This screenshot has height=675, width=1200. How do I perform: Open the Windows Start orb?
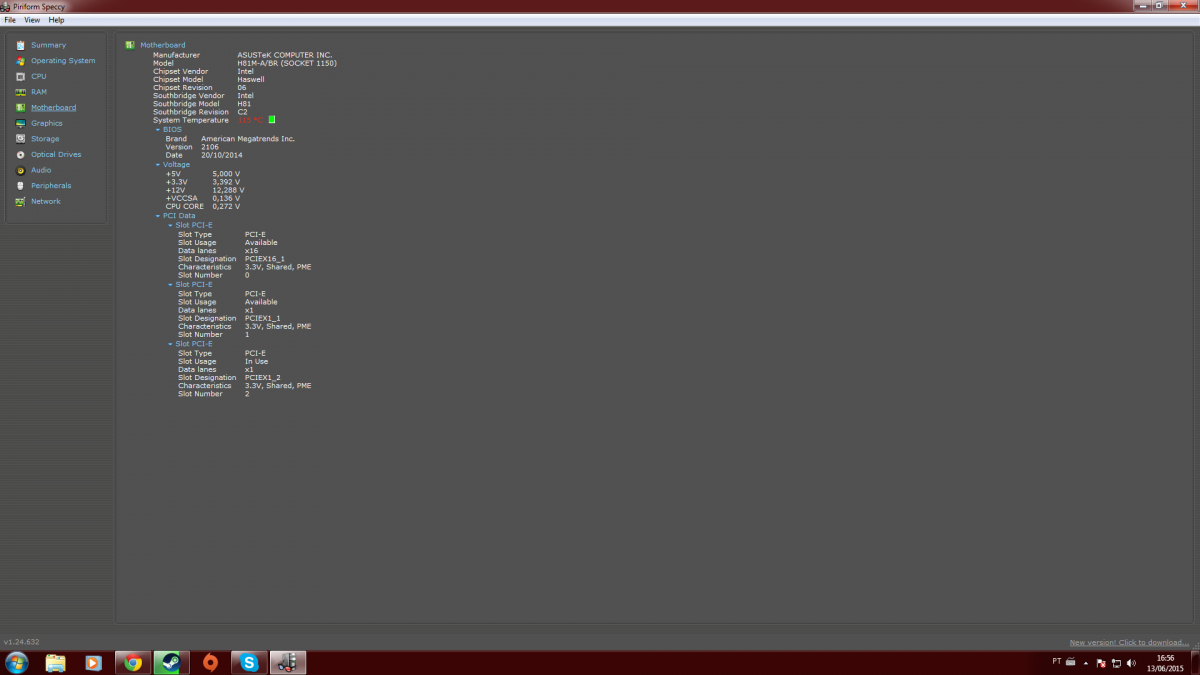(x=17, y=662)
